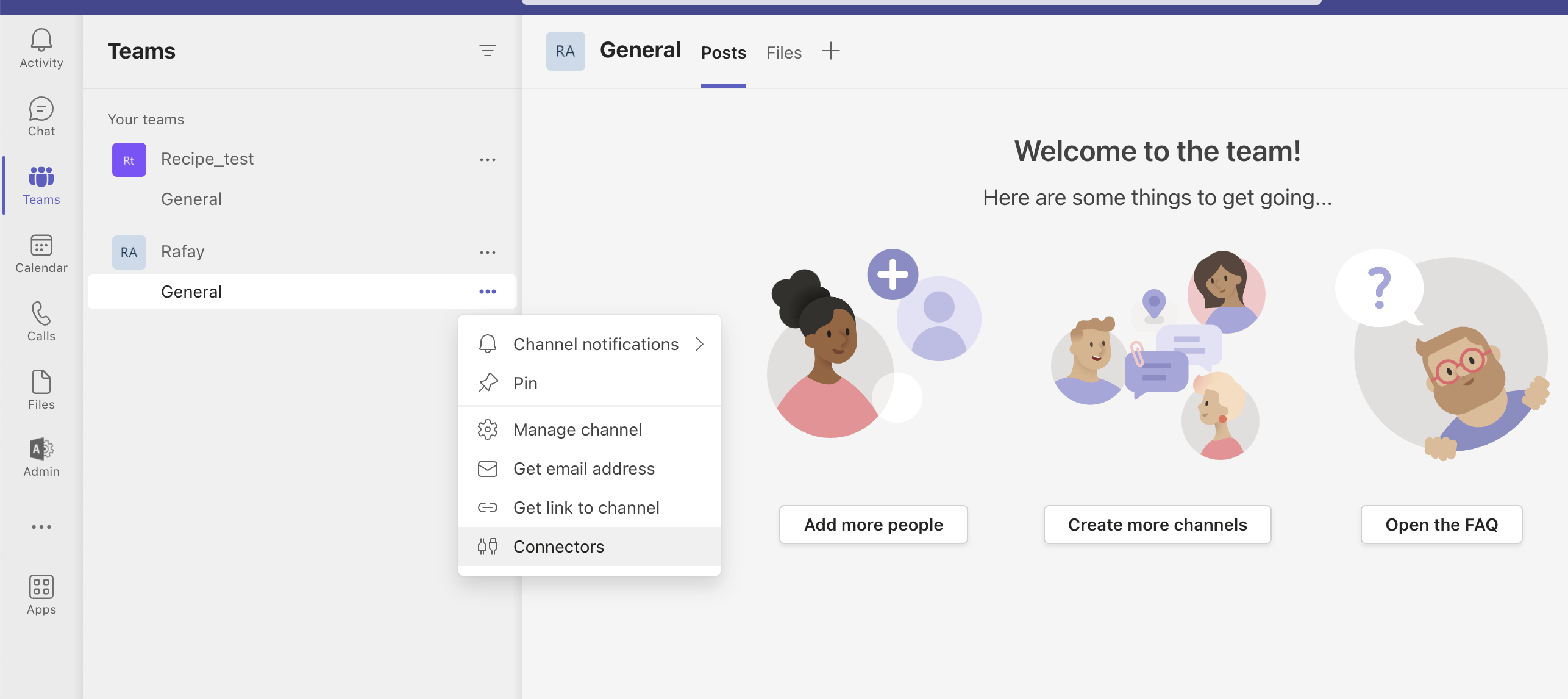The image size is (1568, 699).
Task: Select the Rafay team name
Action: click(182, 252)
